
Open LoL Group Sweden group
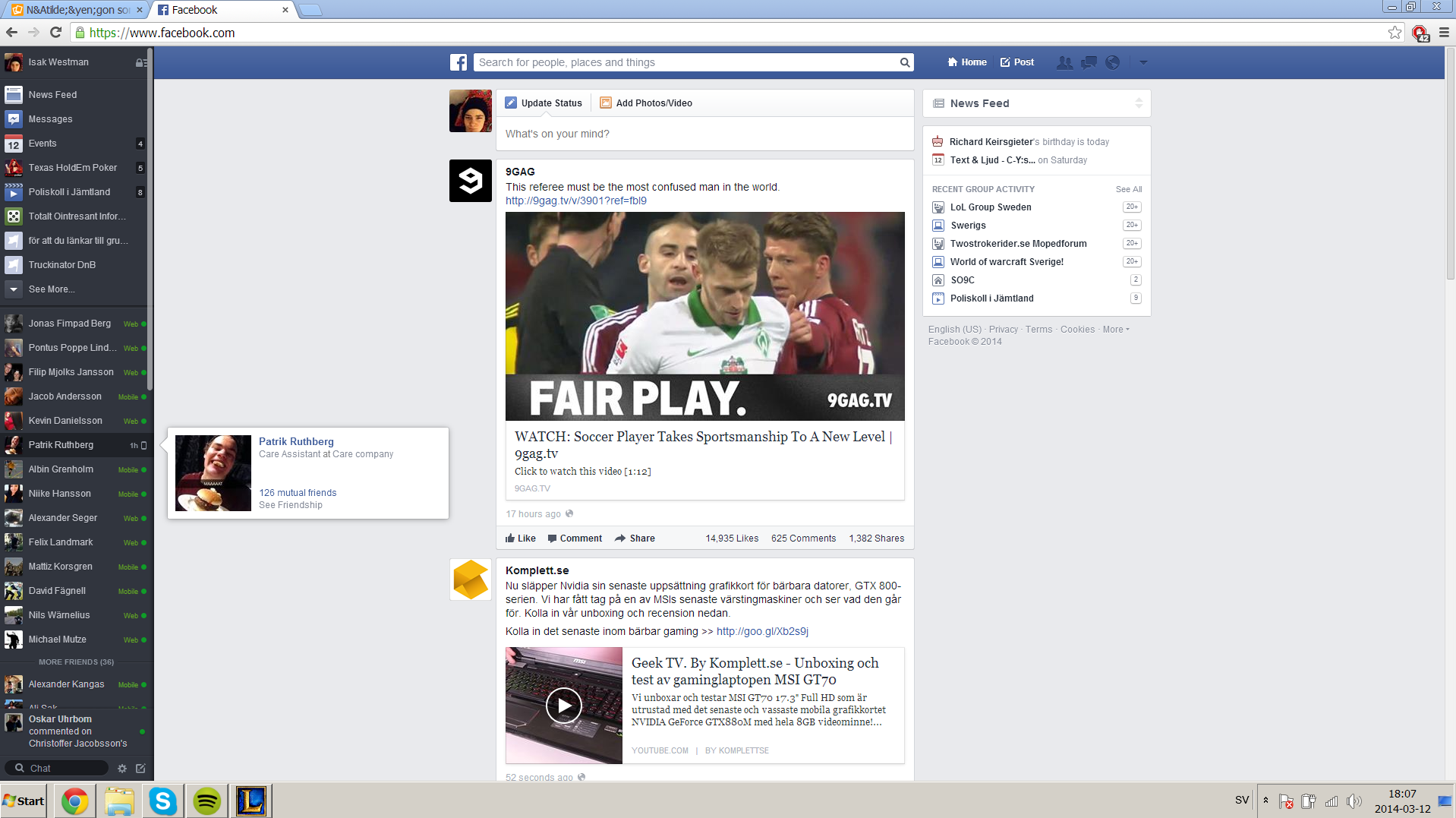coord(991,207)
